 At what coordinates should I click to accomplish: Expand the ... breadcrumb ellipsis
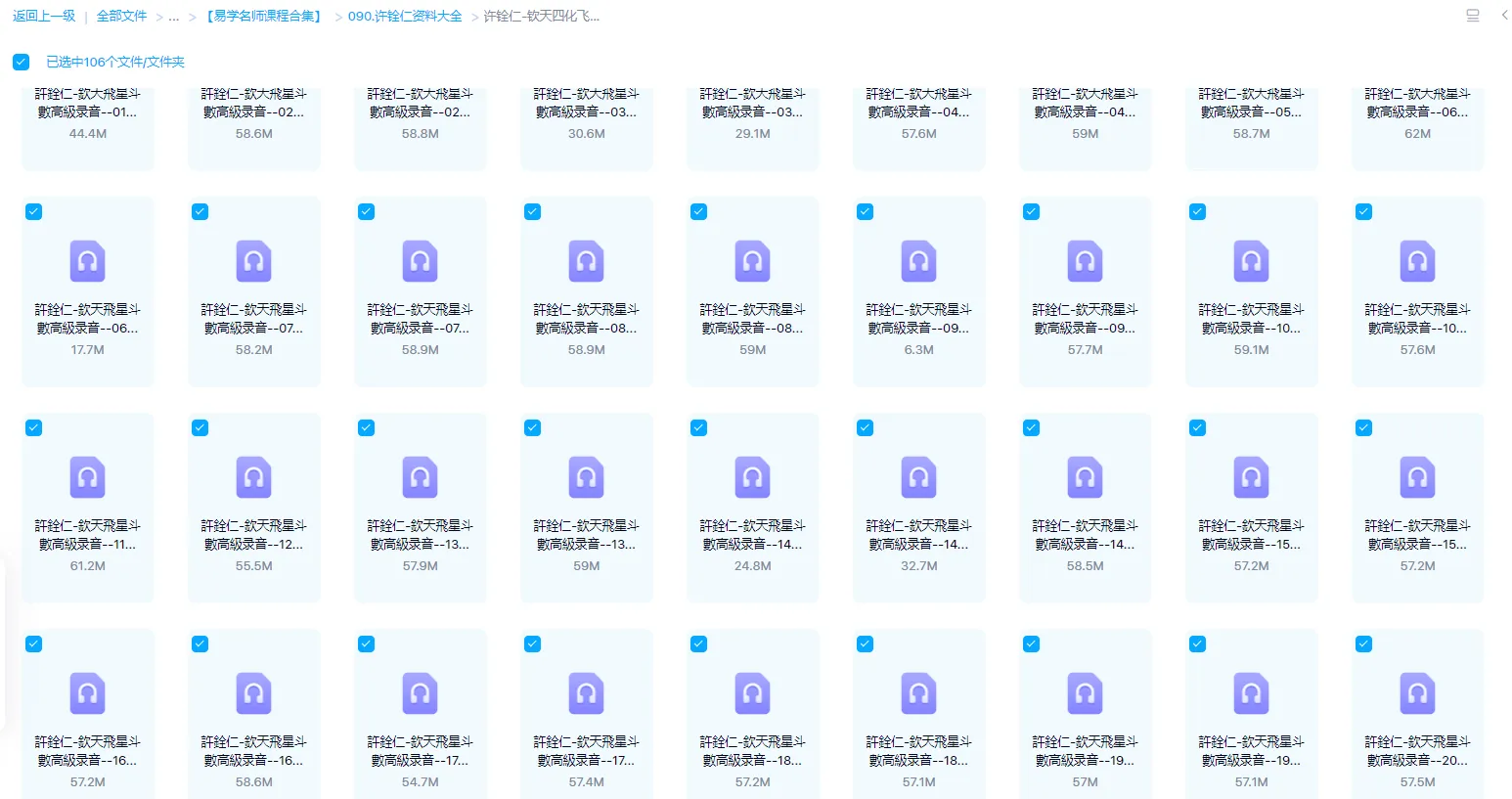coord(174,16)
